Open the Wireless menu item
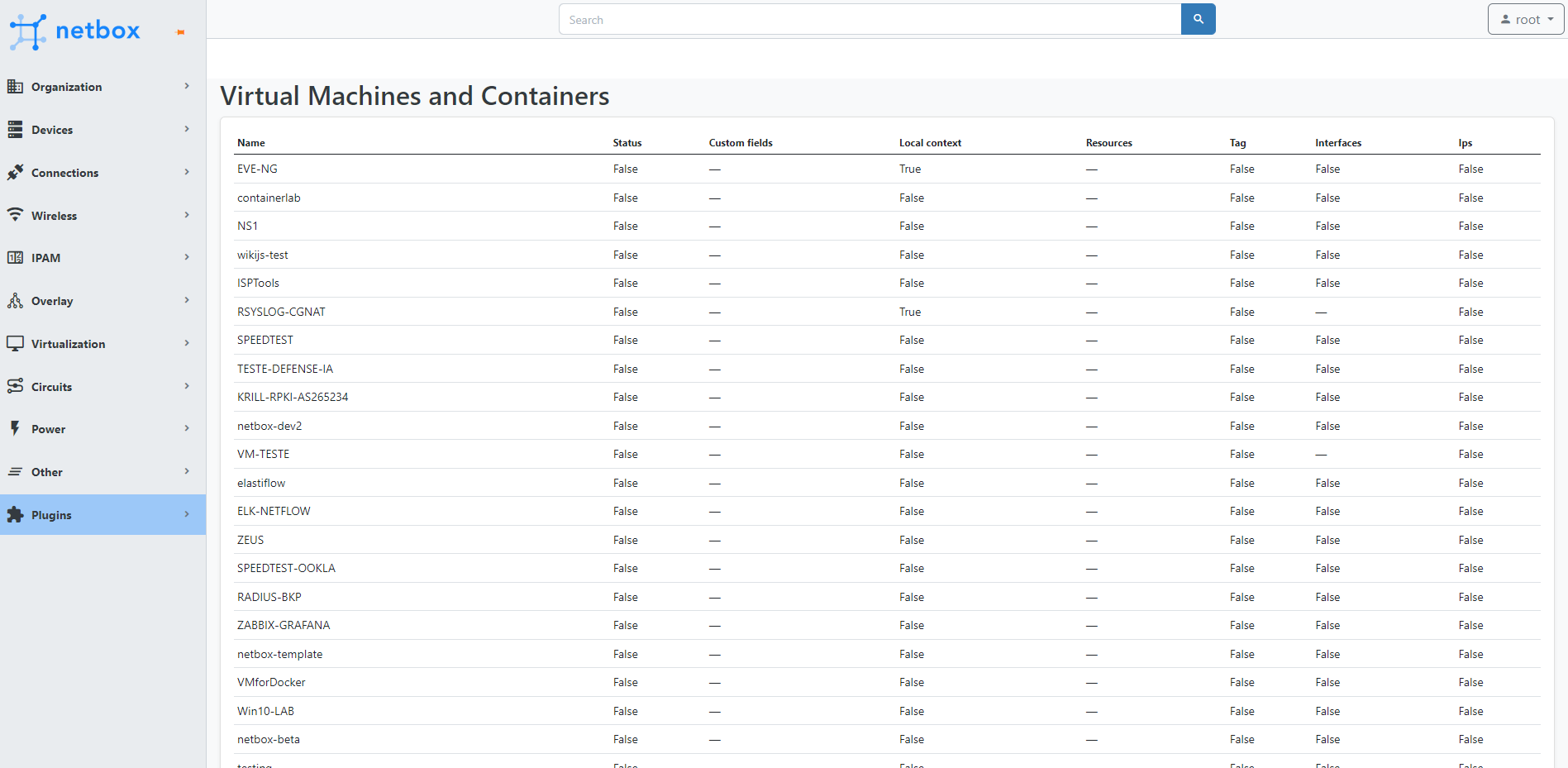 coord(102,216)
